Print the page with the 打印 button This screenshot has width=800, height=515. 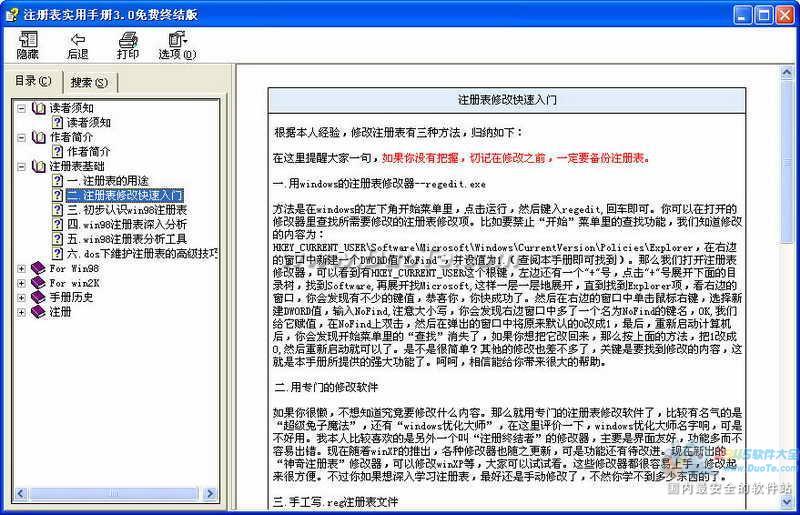pos(128,45)
